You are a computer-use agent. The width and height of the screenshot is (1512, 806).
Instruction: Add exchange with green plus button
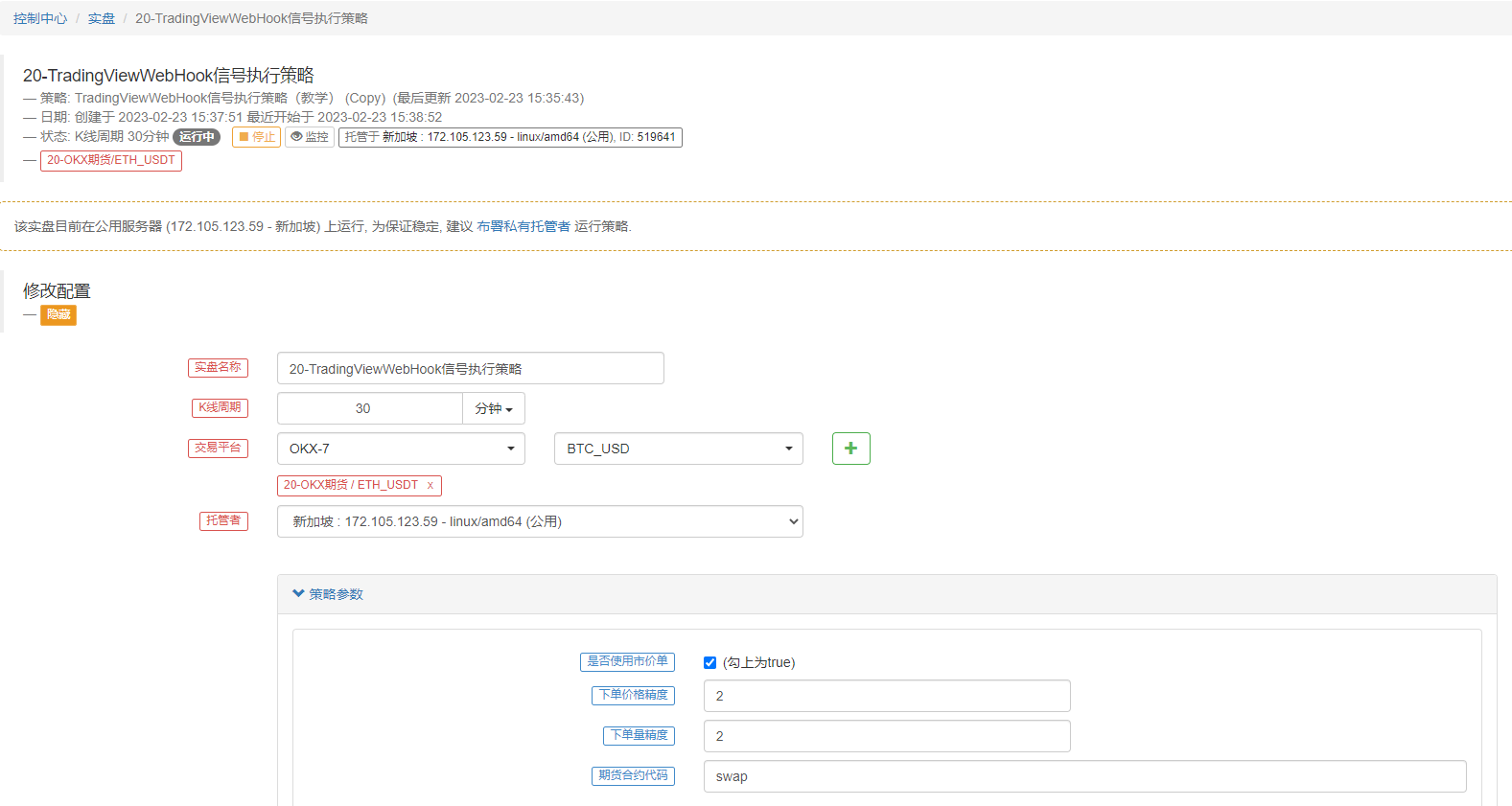click(x=851, y=449)
